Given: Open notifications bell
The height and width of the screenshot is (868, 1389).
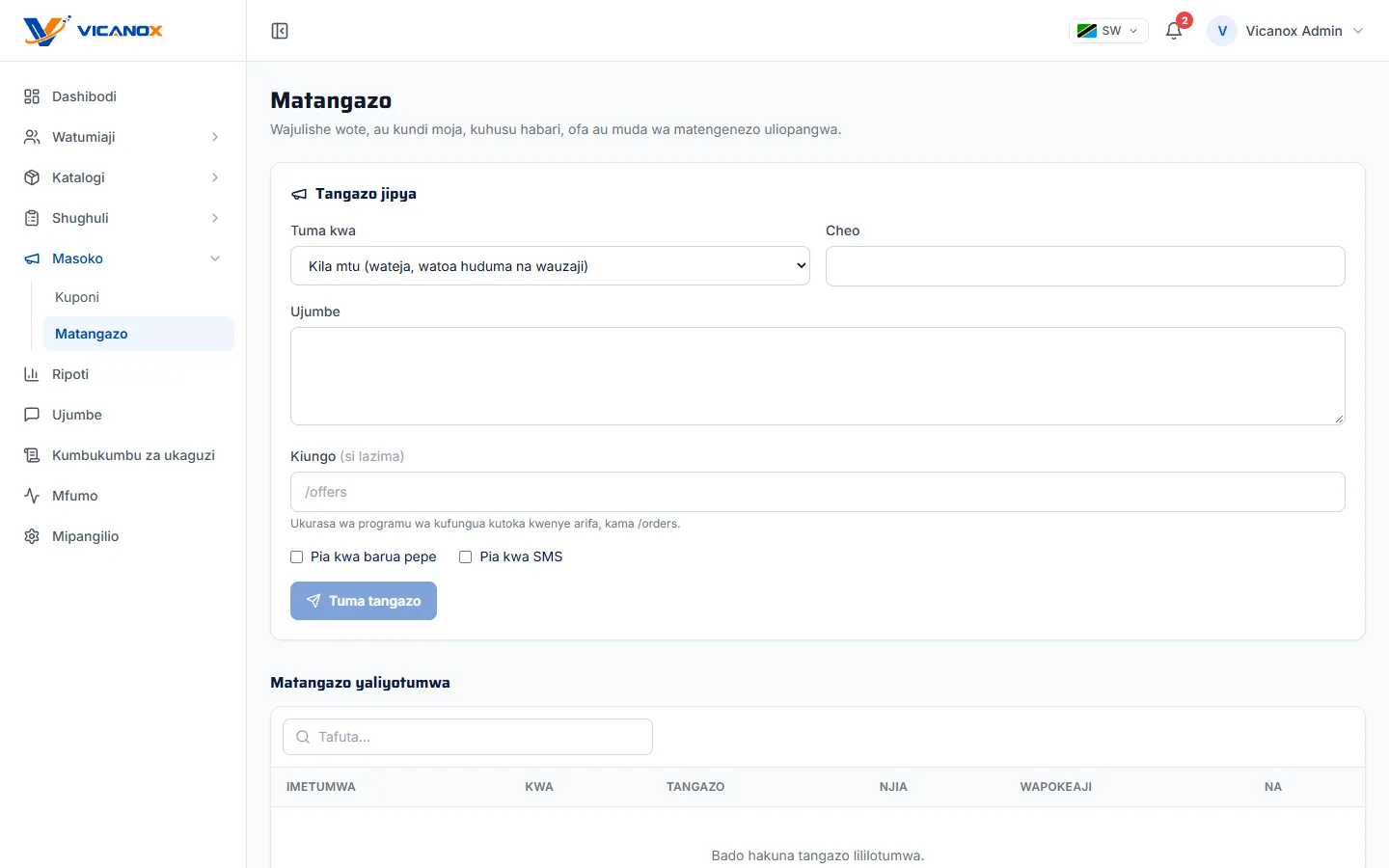Looking at the screenshot, I should click(1174, 31).
